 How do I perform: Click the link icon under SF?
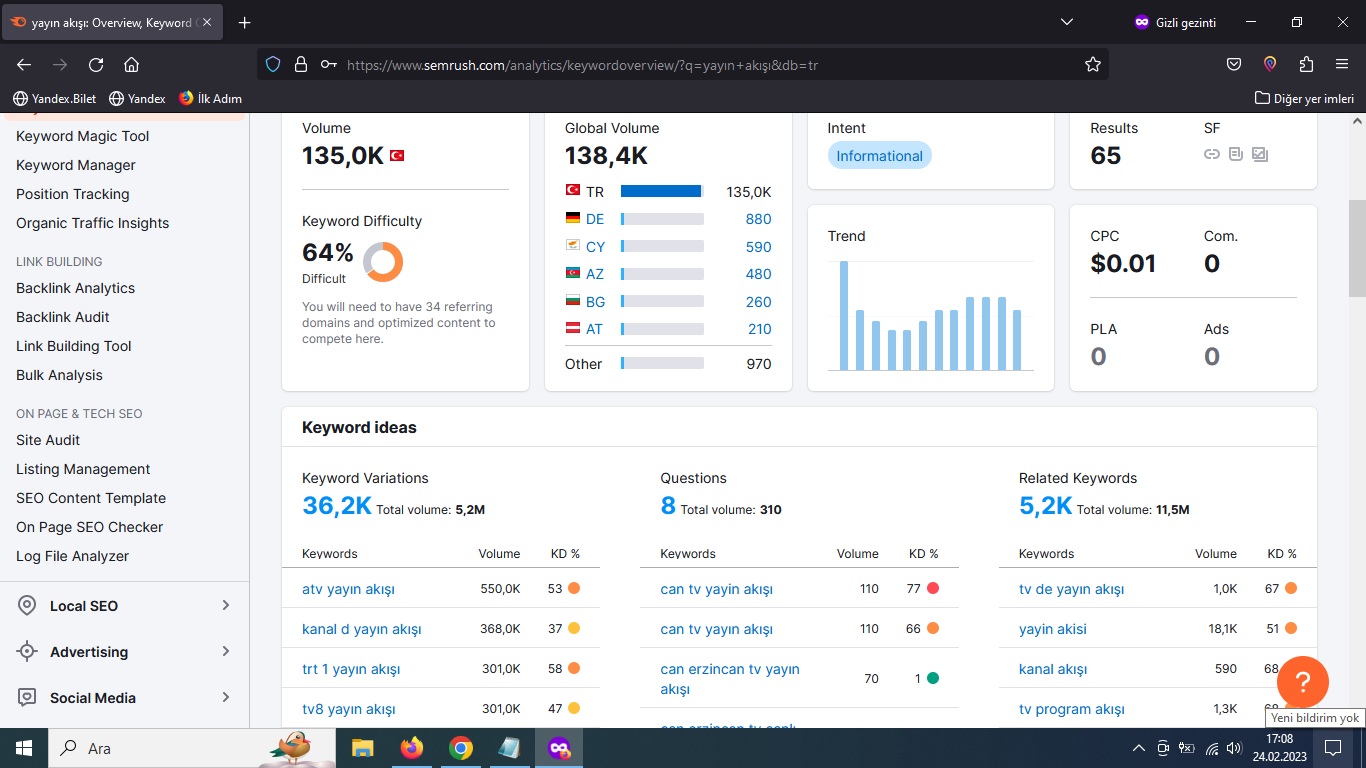[x=1211, y=154]
